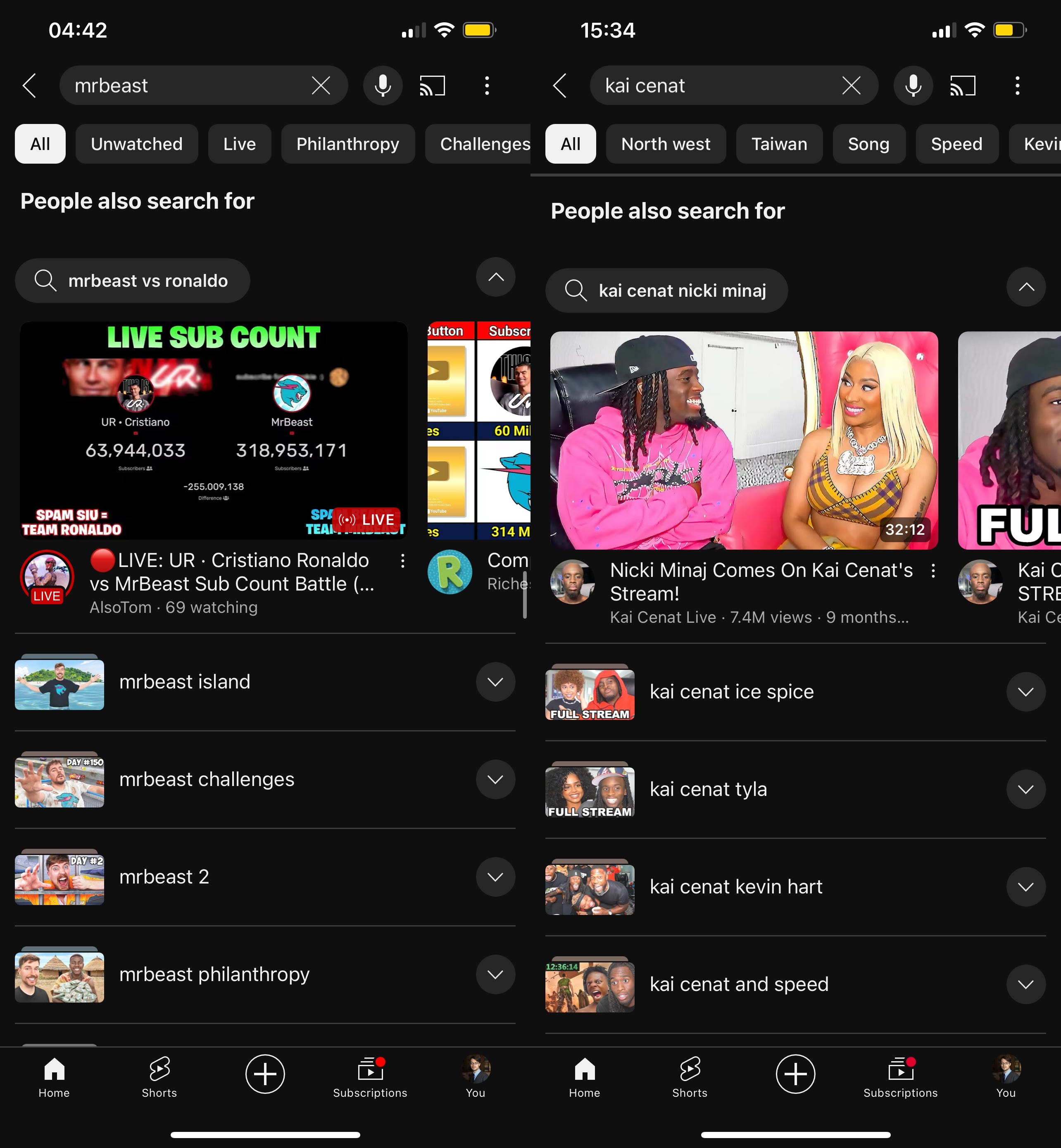Open Kai Cenat Live avatar by Nicki video
The height and width of the screenshot is (1148, 1061).
(572, 582)
